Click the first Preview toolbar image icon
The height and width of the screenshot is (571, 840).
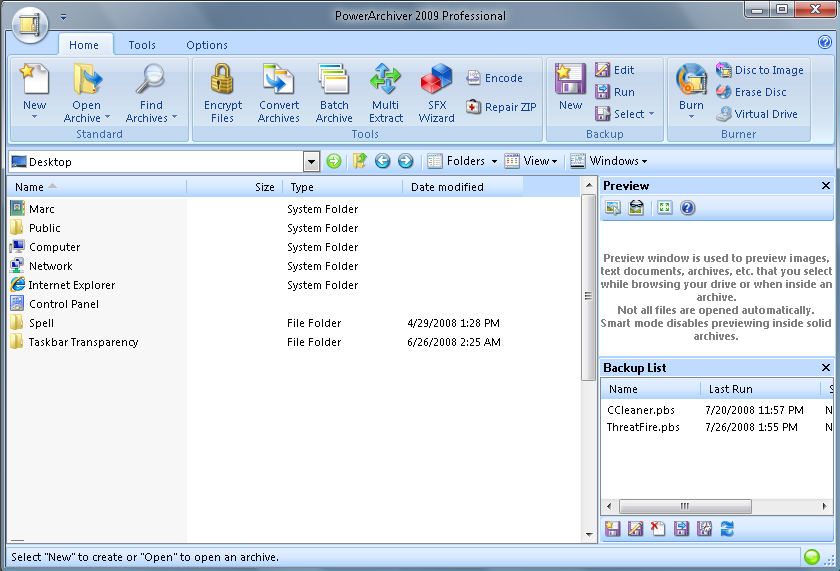coord(613,208)
